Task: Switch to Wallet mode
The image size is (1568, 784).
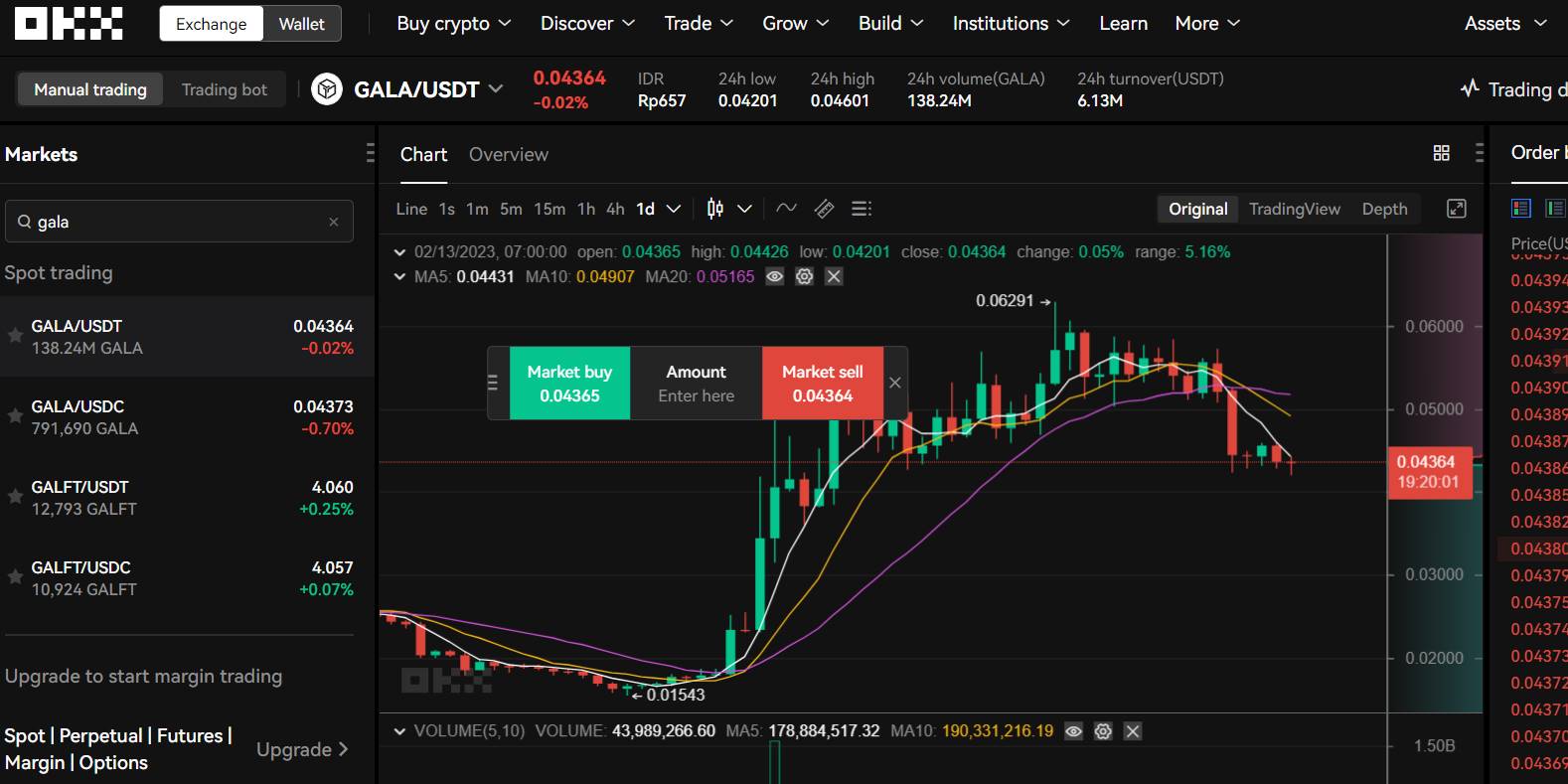Action: 302,24
